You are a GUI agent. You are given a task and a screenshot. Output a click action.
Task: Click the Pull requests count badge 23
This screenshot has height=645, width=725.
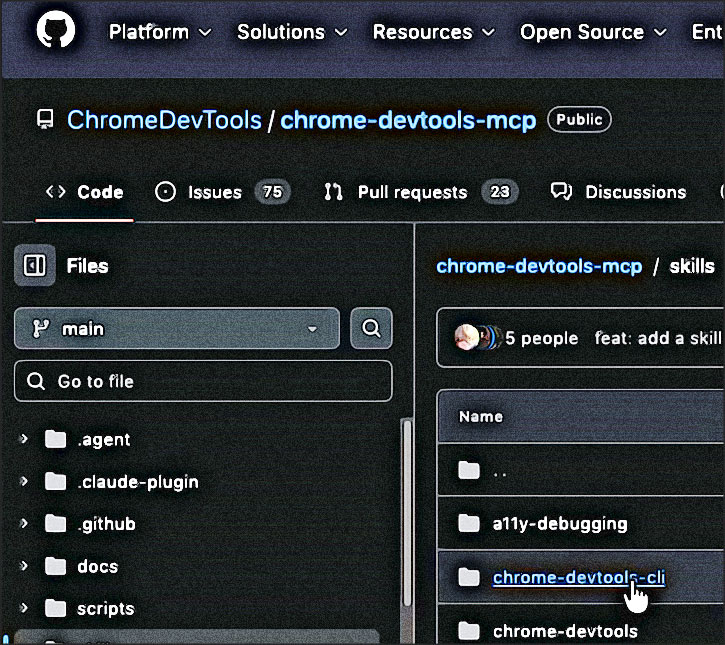499,192
